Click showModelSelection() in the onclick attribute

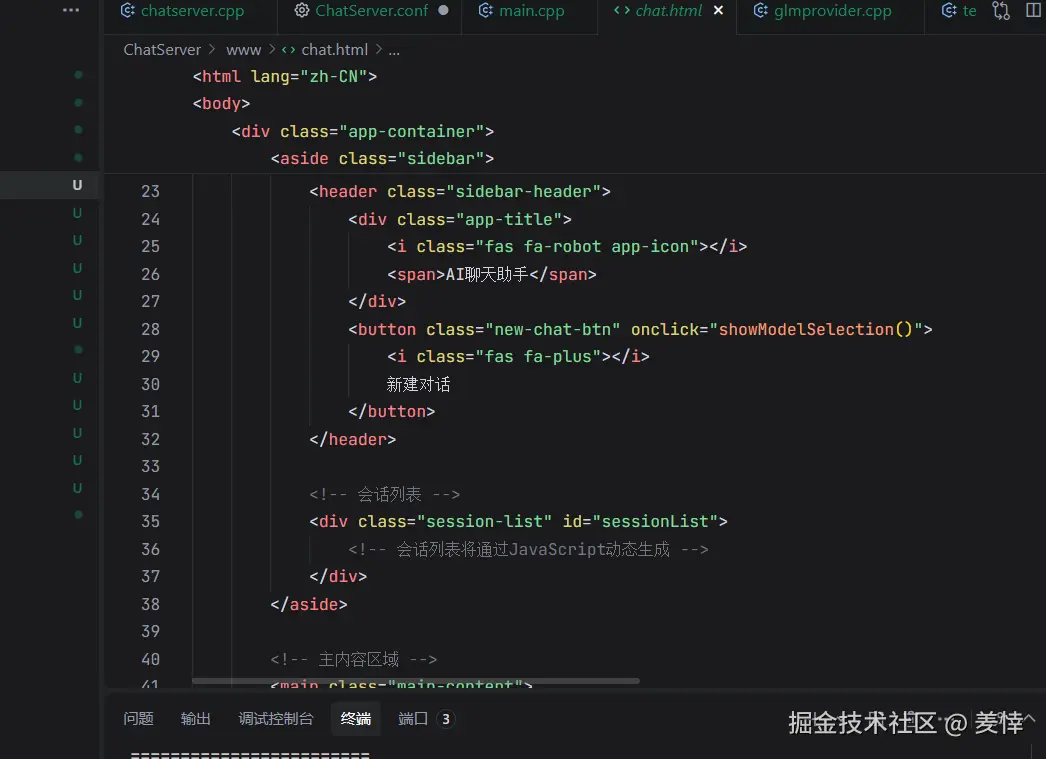coord(815,329)
